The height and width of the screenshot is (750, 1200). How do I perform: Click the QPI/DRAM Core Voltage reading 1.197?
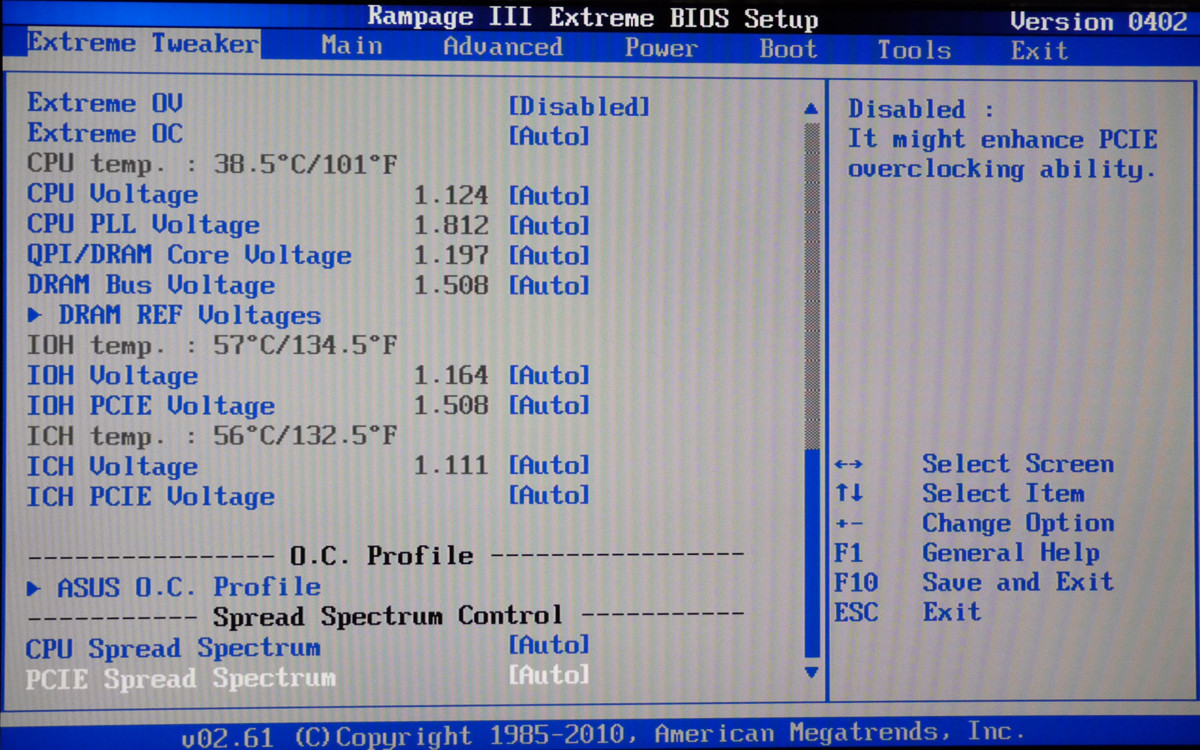click(452, 256)
